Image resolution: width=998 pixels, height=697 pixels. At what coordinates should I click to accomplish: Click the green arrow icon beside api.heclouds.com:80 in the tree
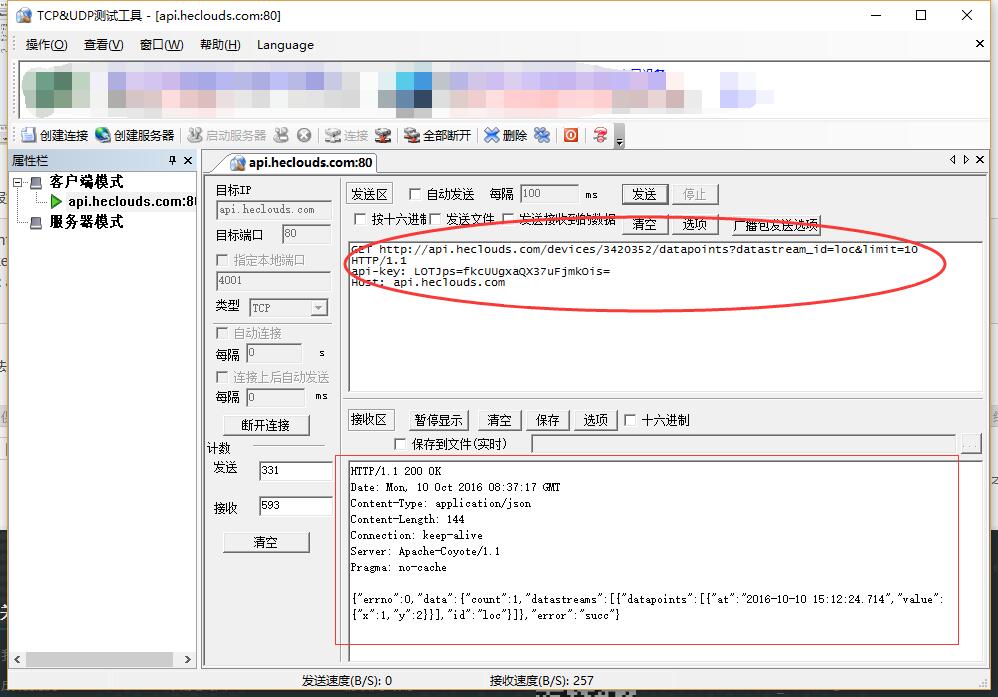[56, 202]
